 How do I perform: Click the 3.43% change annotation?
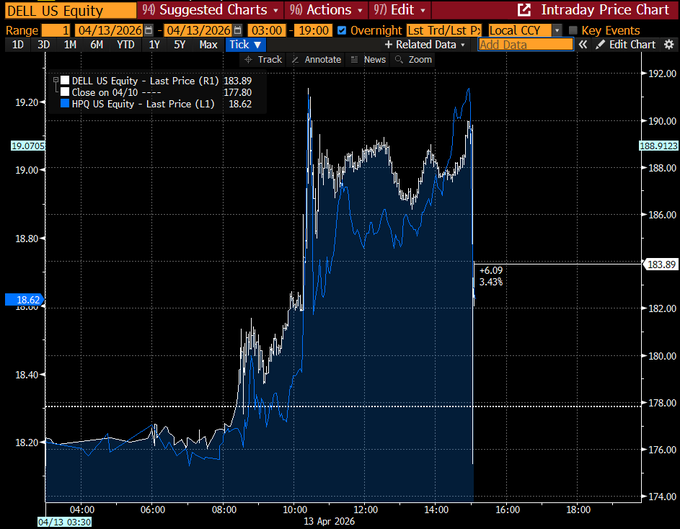491,282
